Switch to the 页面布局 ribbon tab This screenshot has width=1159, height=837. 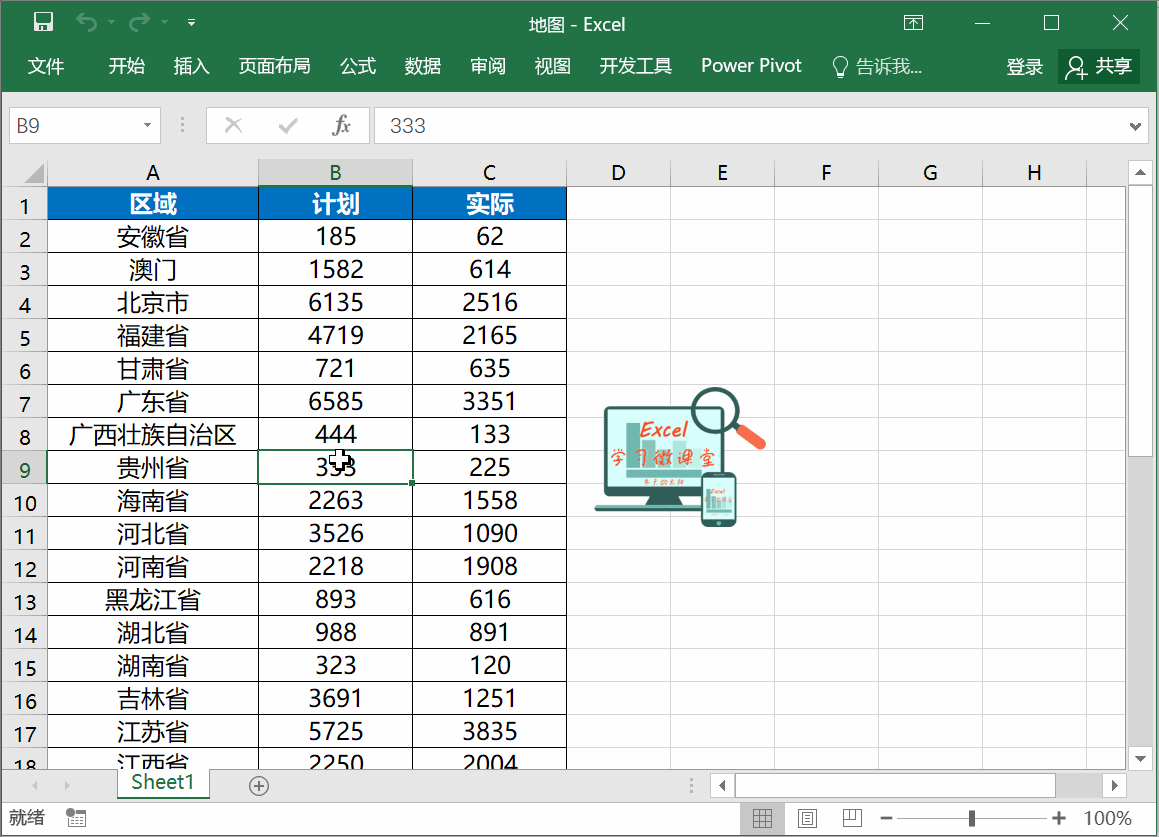point(274,67)
